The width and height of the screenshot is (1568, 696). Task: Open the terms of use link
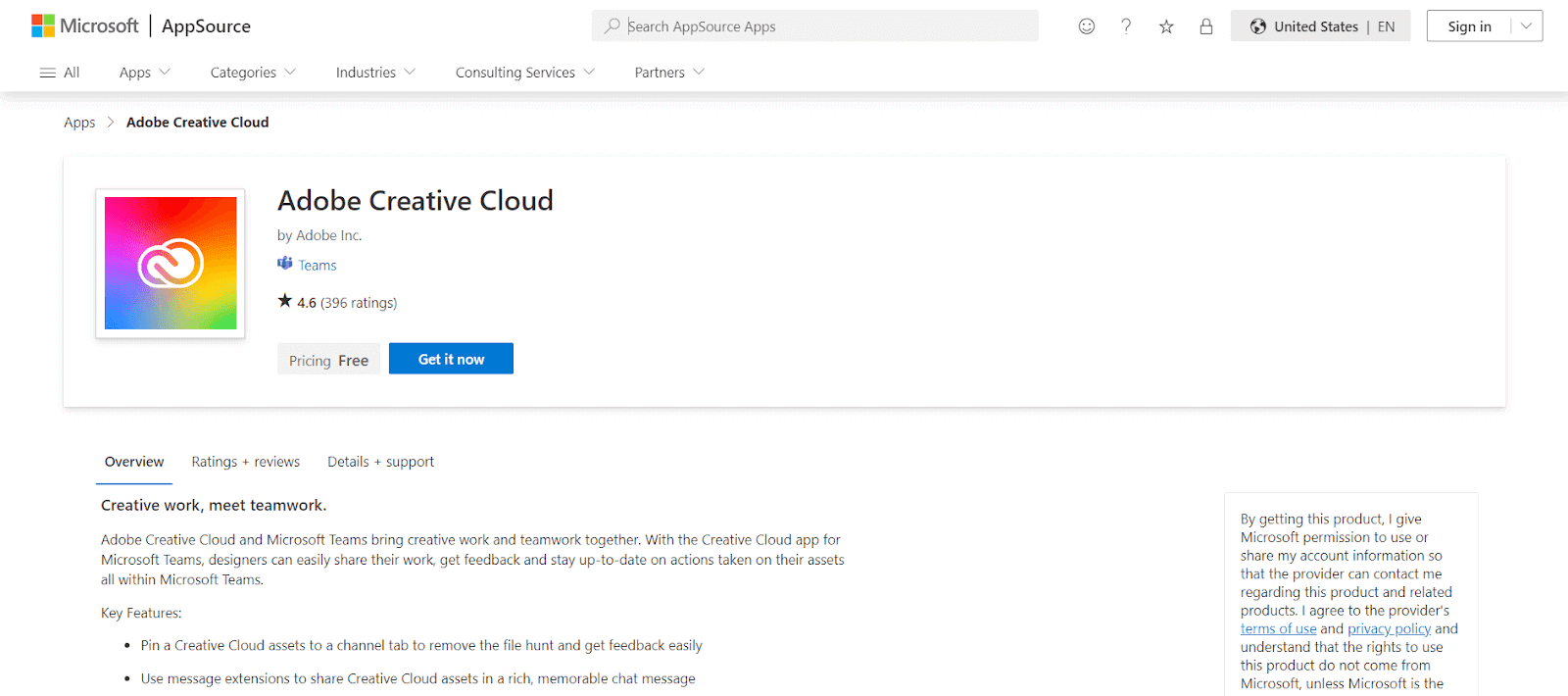click(1278, 629)
